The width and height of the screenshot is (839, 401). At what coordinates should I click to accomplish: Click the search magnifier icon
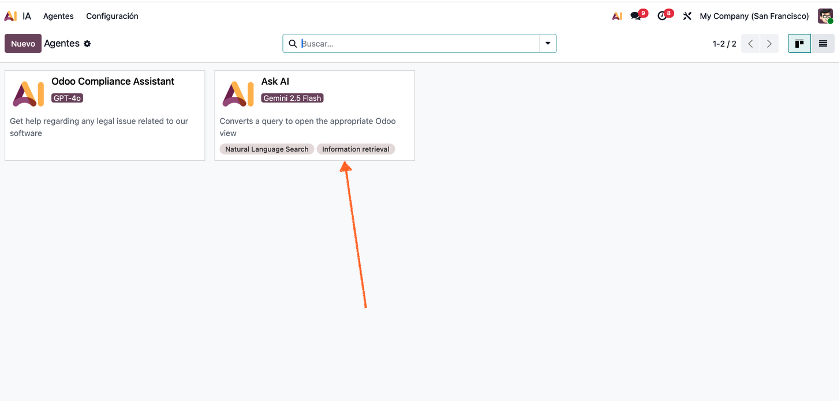(293, 43)
